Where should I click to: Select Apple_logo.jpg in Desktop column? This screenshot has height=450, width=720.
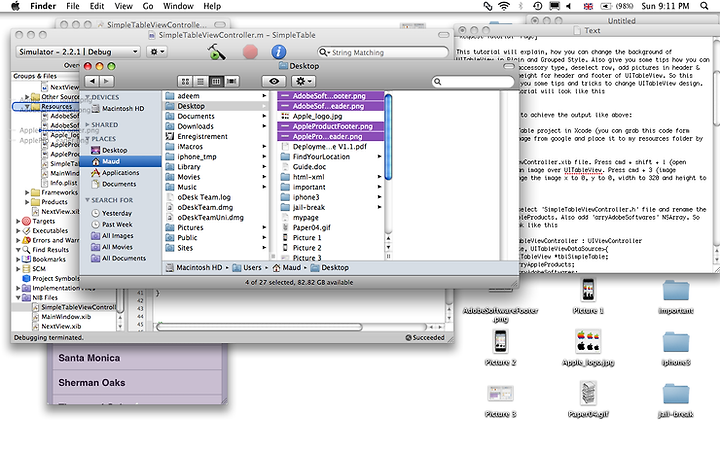pyautogui.click(x=331, y=116)
